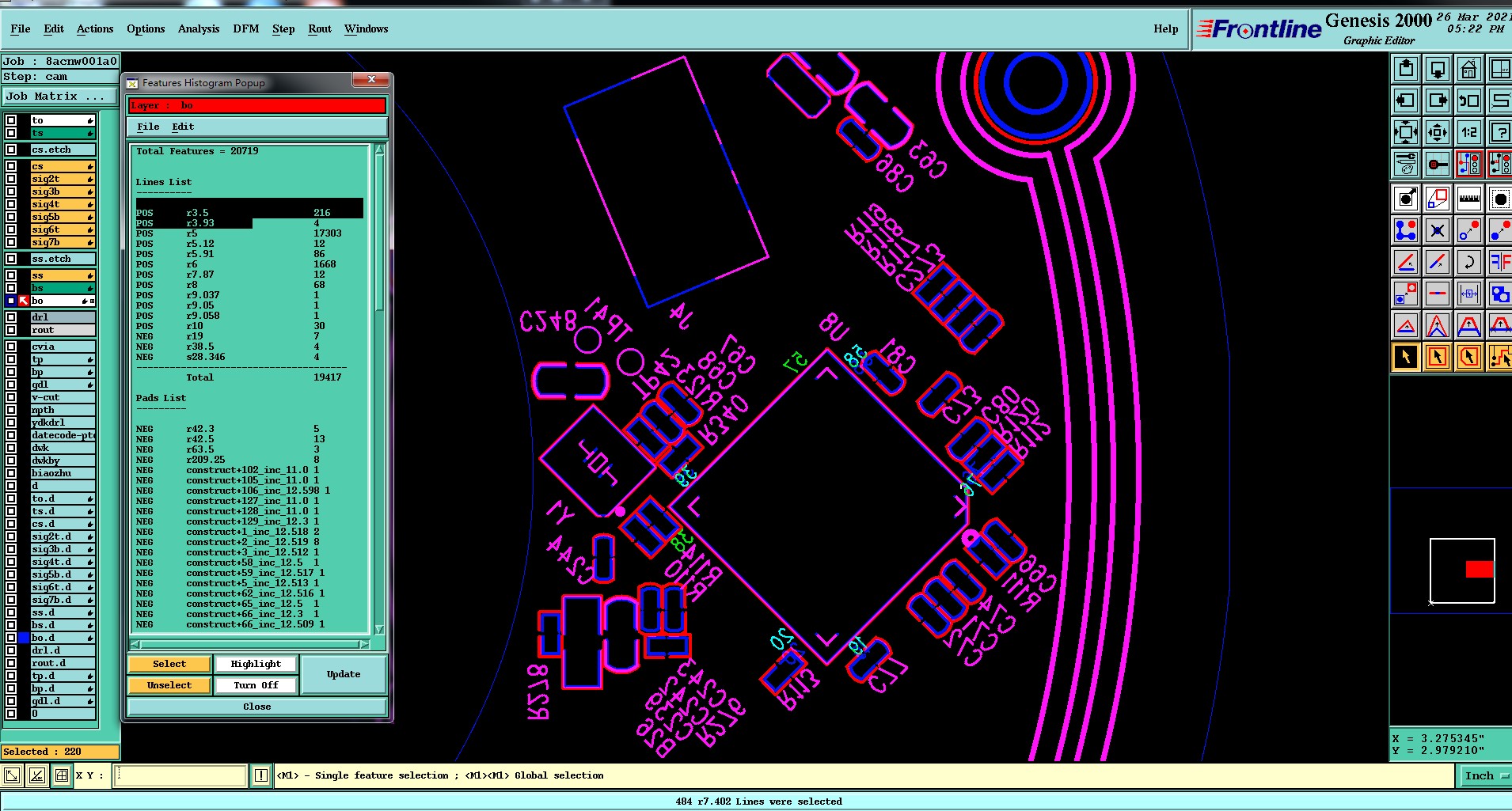Toggle the checkbox for layer 'bs'
1512x811 pixels.
click(x=11, y=288)
